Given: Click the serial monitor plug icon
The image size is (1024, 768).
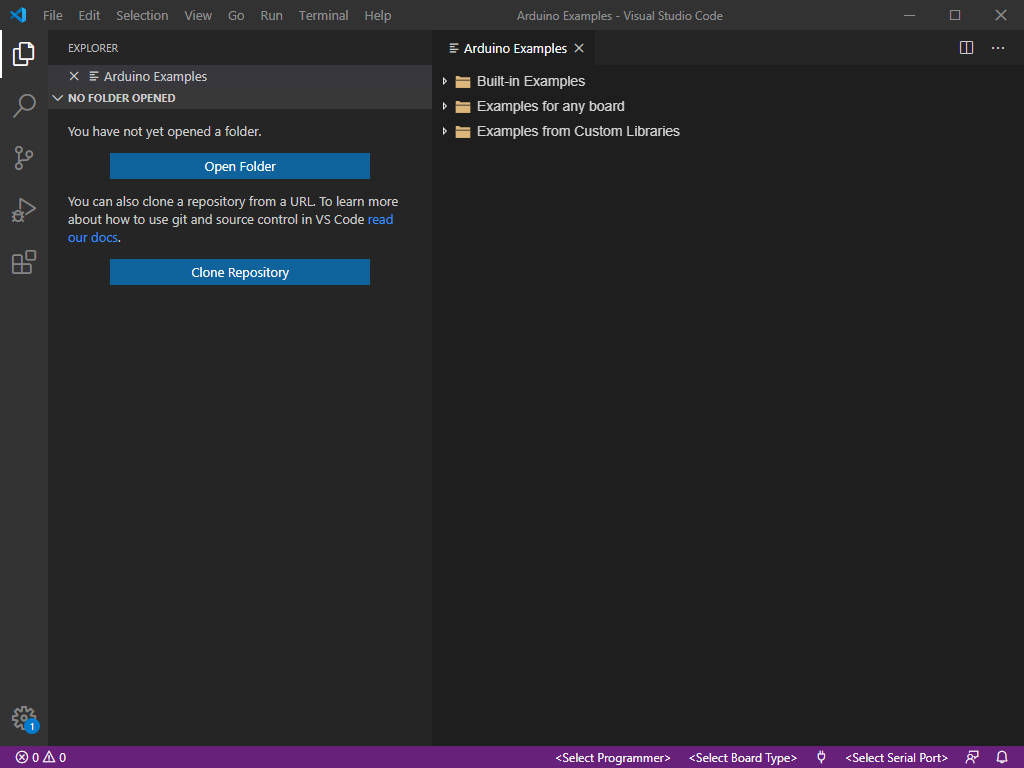Looking at the screenshot, I should tap(822, 758).
